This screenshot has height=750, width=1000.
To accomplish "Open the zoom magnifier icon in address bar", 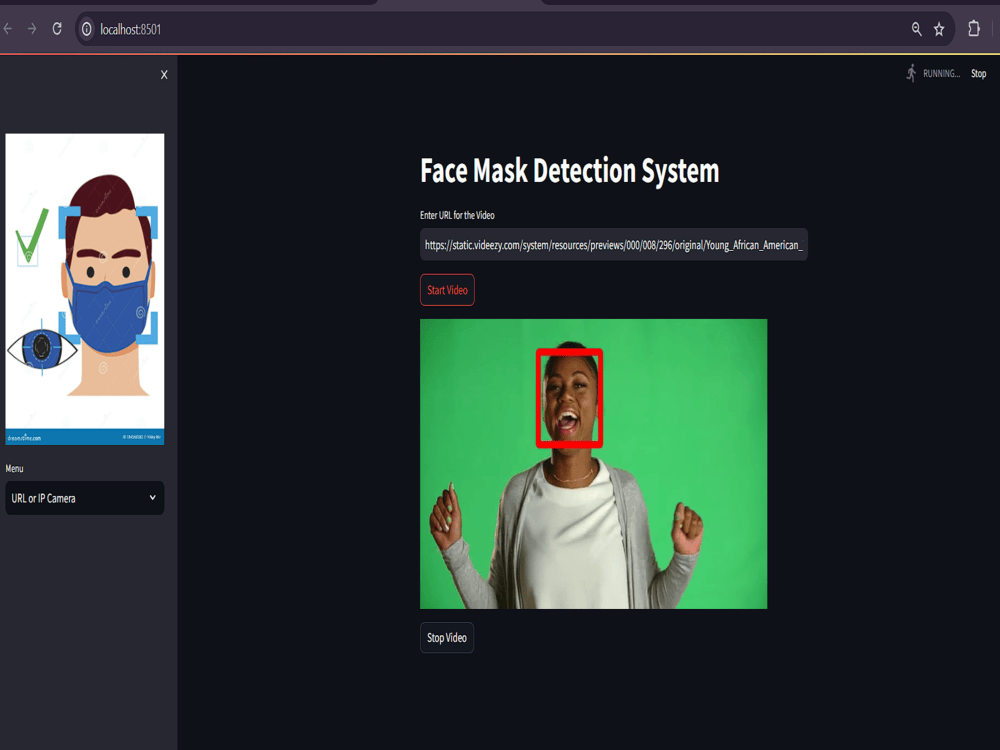I will (x=916, y=29).
